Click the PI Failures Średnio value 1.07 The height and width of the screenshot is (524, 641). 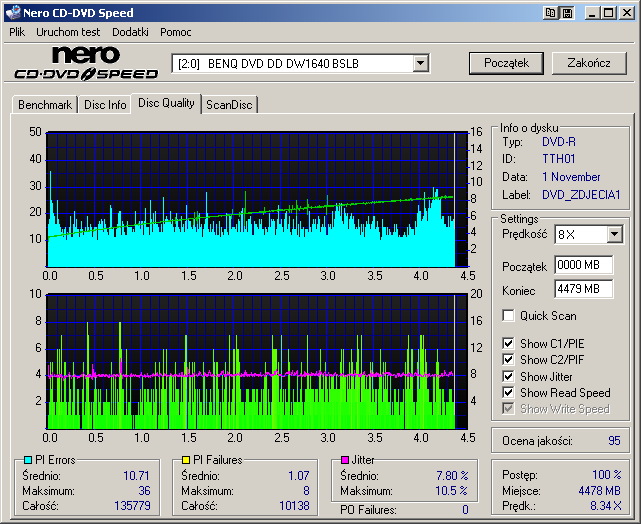pos(298,475)
